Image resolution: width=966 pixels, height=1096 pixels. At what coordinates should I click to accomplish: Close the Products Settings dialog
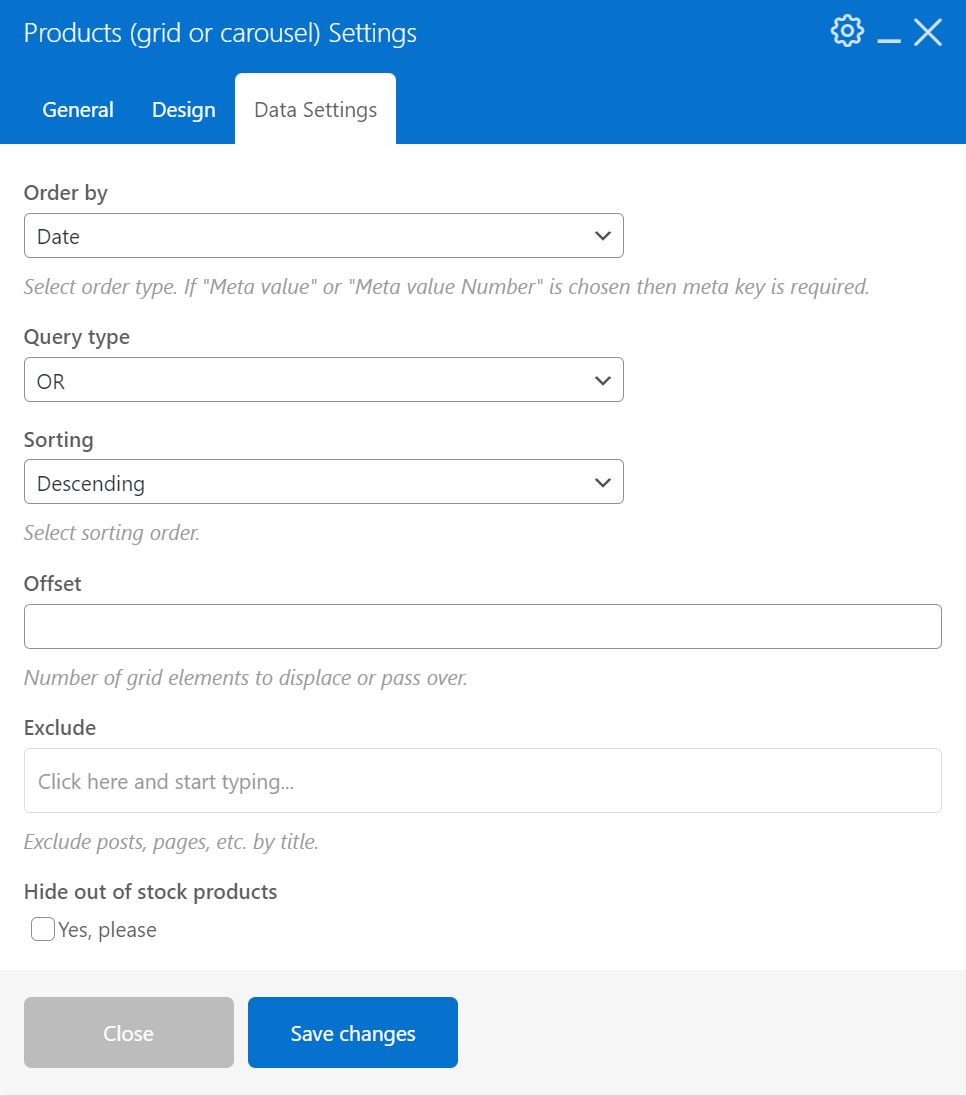[928, 31]
